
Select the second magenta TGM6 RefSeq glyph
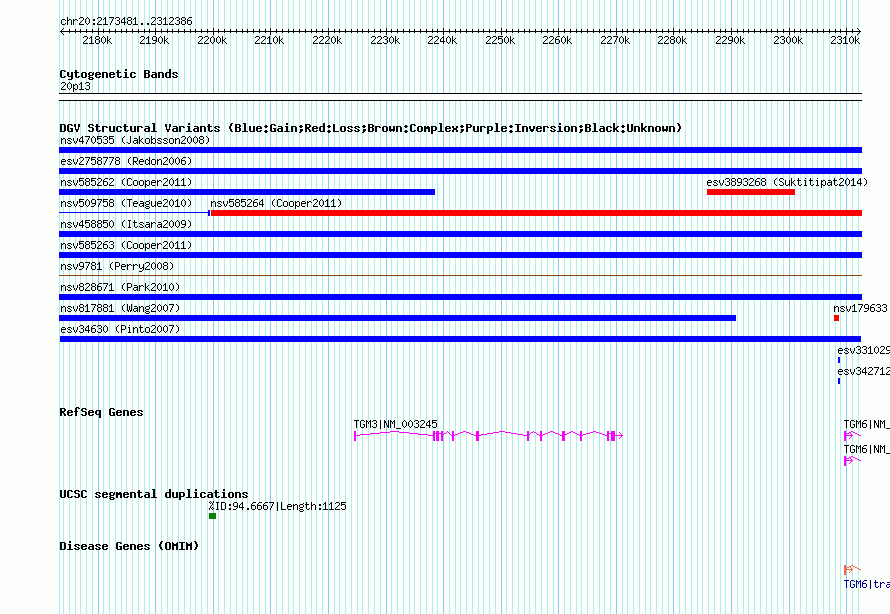click(x=852, y=461)
